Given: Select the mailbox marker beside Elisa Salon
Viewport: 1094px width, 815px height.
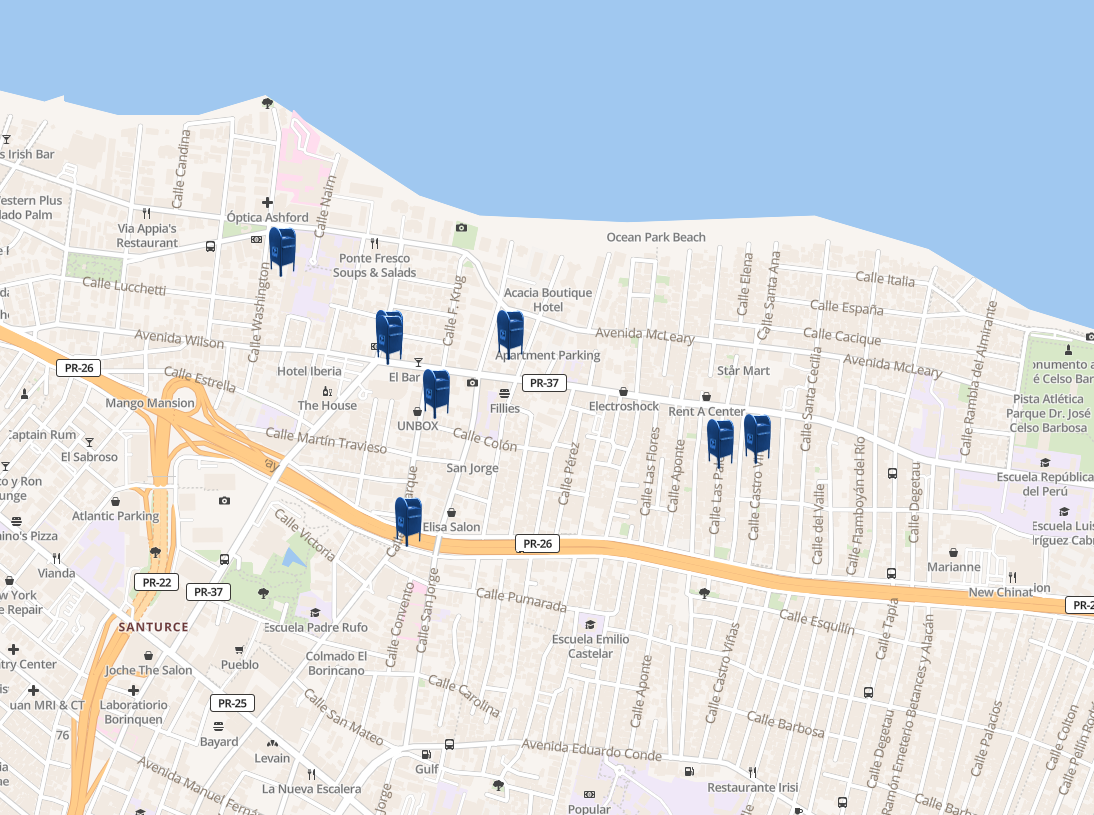Looking at the screenshot, I should [408, 520].
